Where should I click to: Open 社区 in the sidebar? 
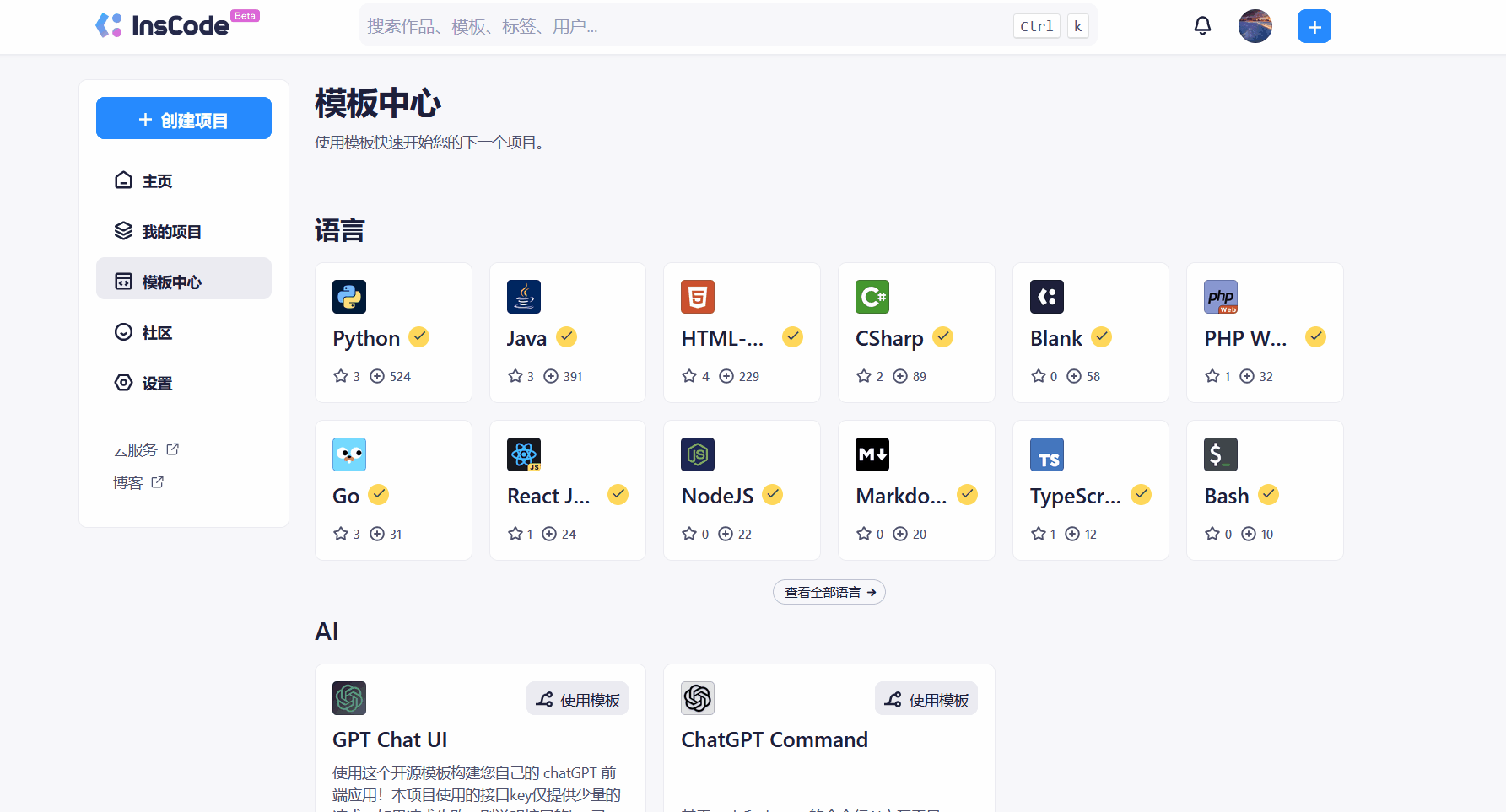pos(184,332)
